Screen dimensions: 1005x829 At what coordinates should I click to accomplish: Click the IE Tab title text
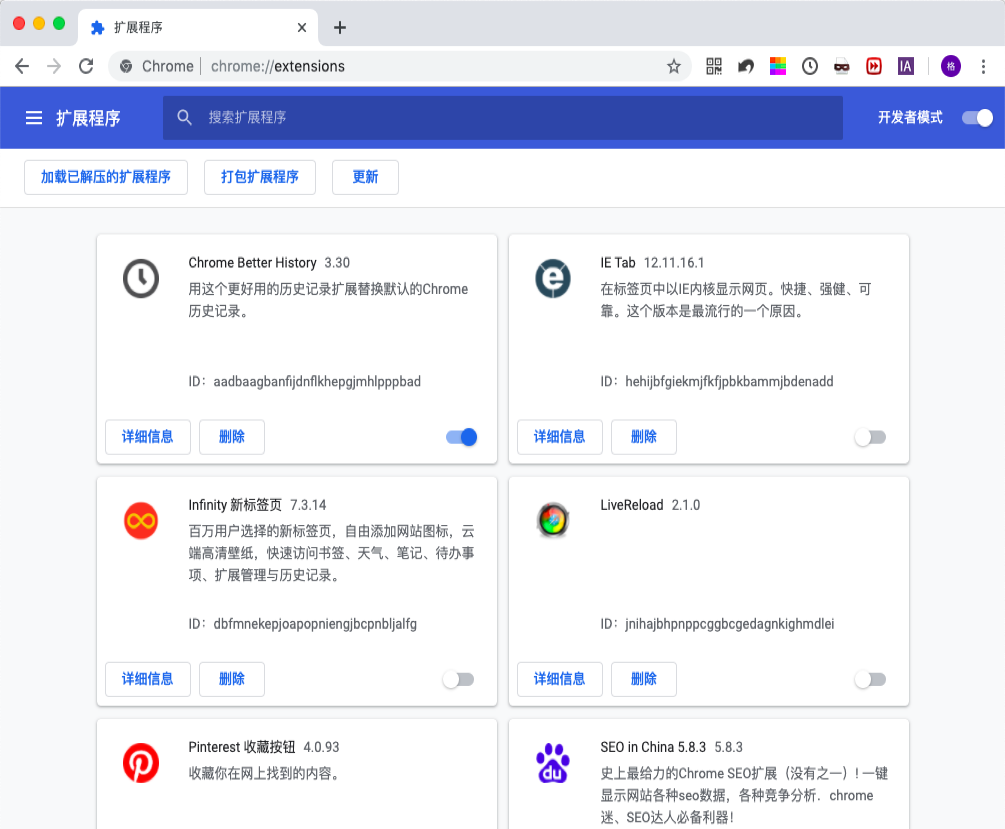[x=618, y=263]
